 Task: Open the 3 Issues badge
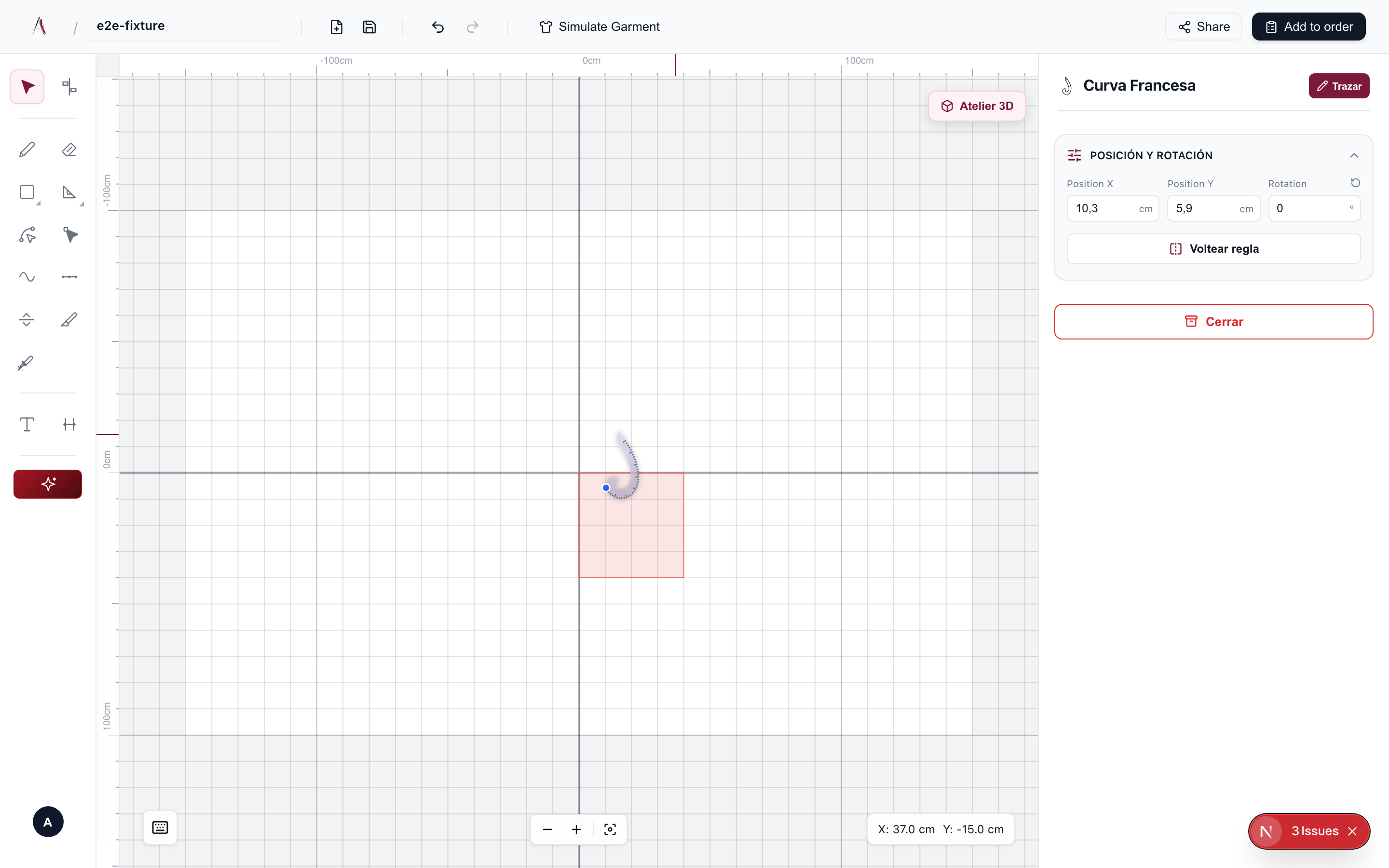pos(1314,831)
